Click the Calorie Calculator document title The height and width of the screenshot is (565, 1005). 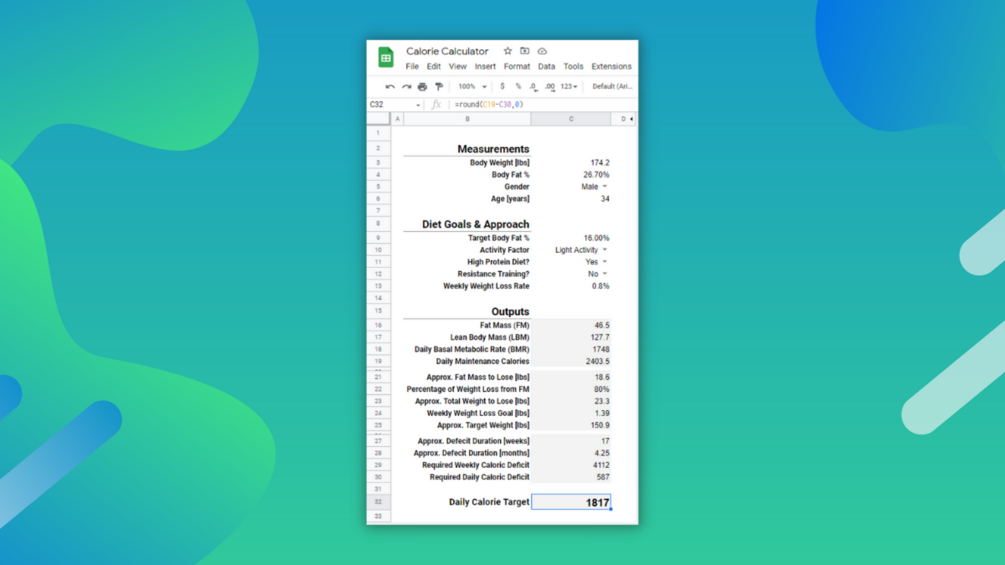(447, 51)
